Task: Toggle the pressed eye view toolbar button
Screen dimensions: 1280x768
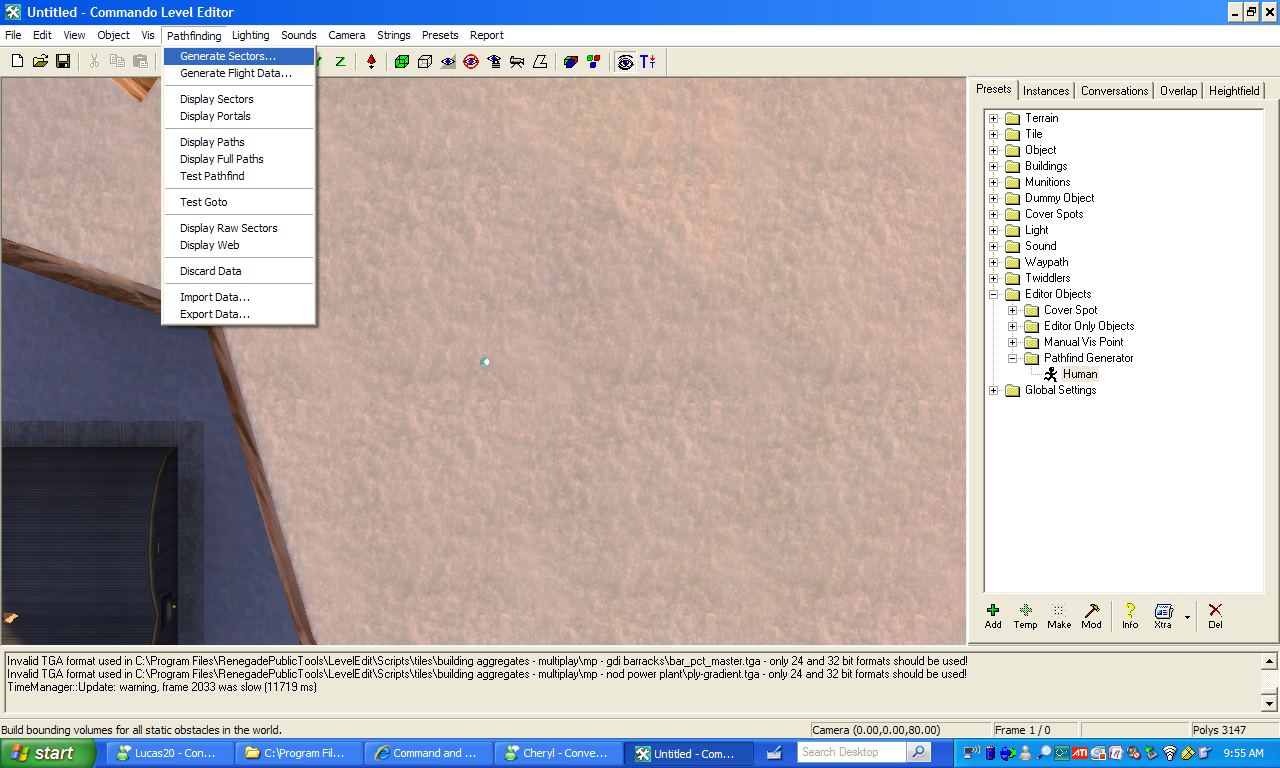Action: 625,61
